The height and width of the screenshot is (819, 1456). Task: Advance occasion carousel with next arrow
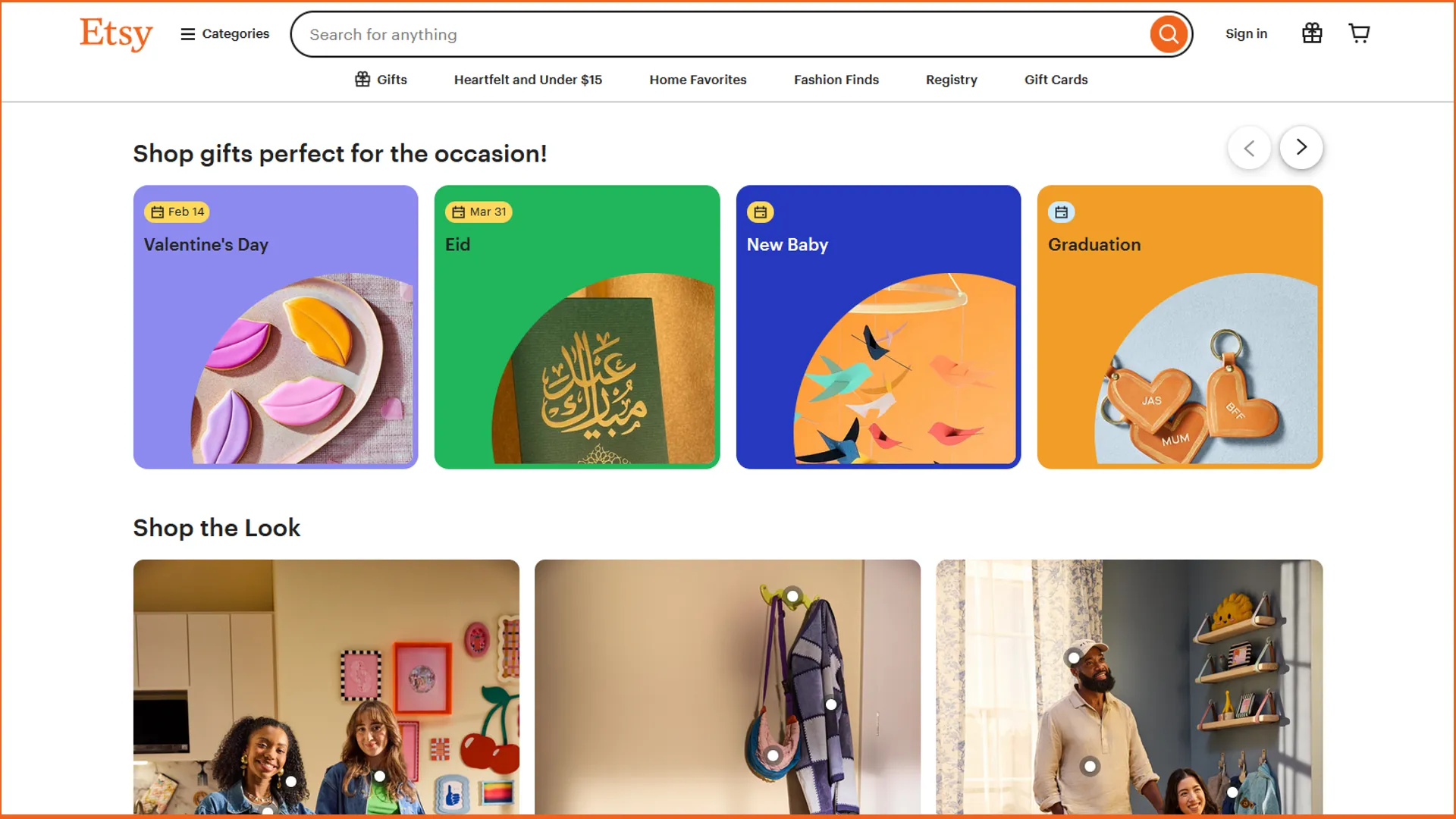pos(1301,147)
